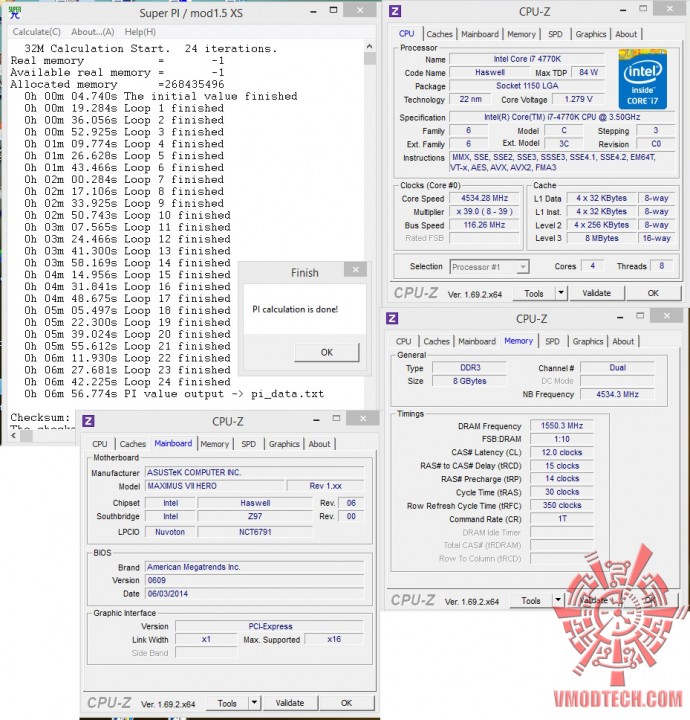Open About tab in the Mainboard window
The height and width of the screenshot is (720, 690).
pos(319,444)
